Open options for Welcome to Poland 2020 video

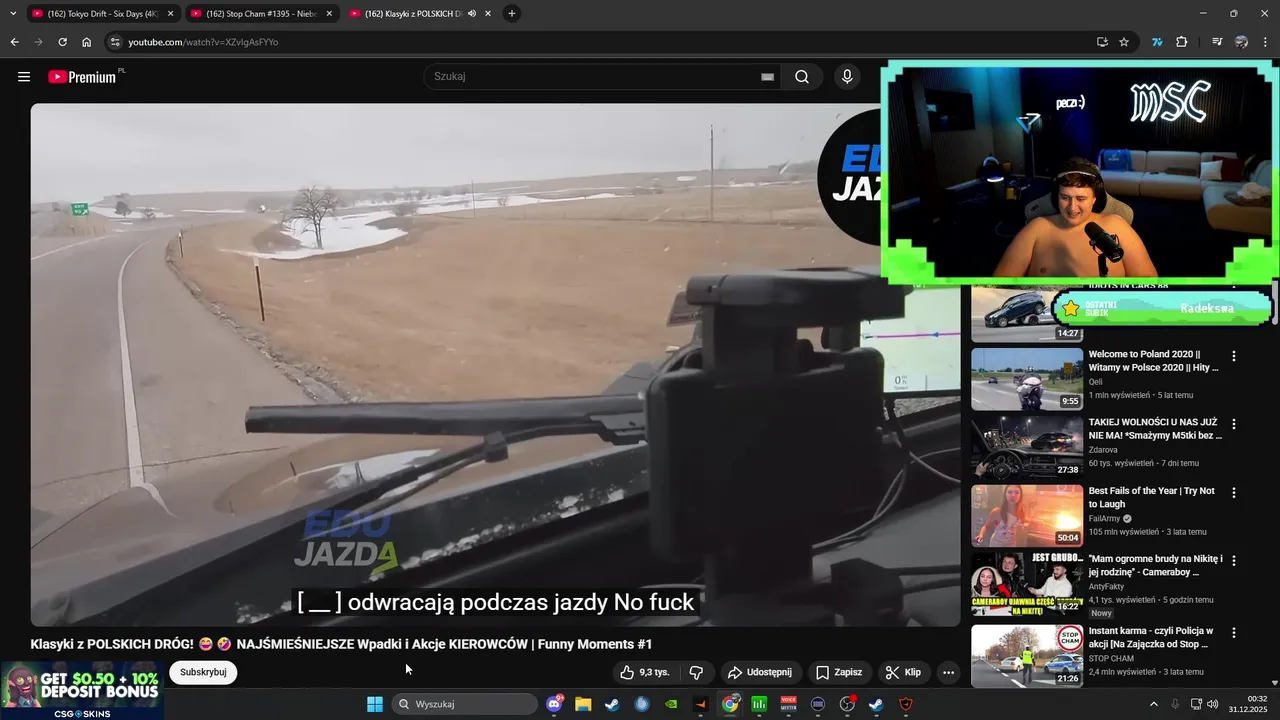(x=1234, y=356)
